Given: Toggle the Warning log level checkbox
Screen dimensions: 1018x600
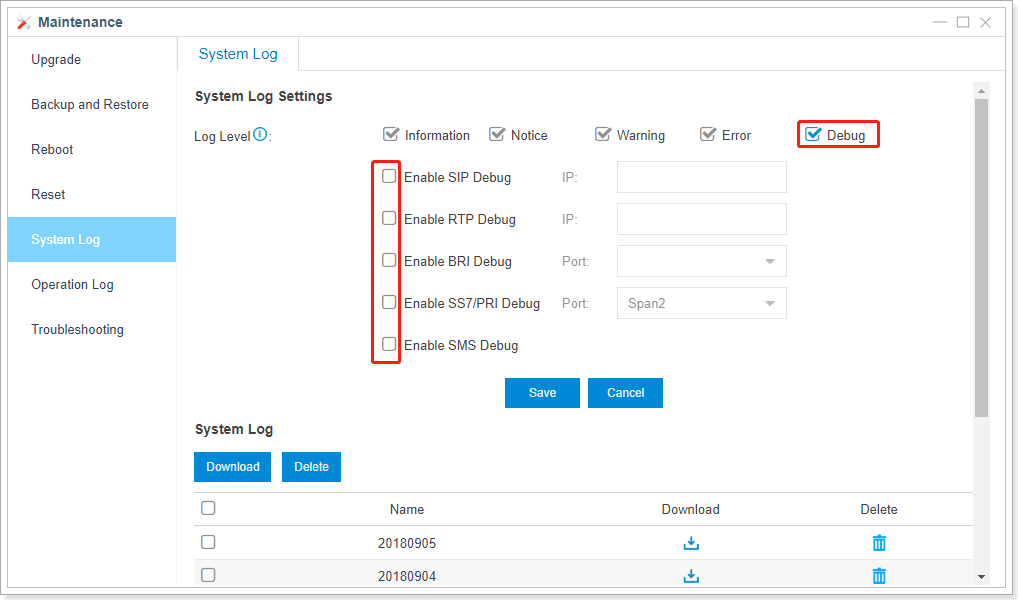Looking at the screenshot, I should tap(602, 134).
